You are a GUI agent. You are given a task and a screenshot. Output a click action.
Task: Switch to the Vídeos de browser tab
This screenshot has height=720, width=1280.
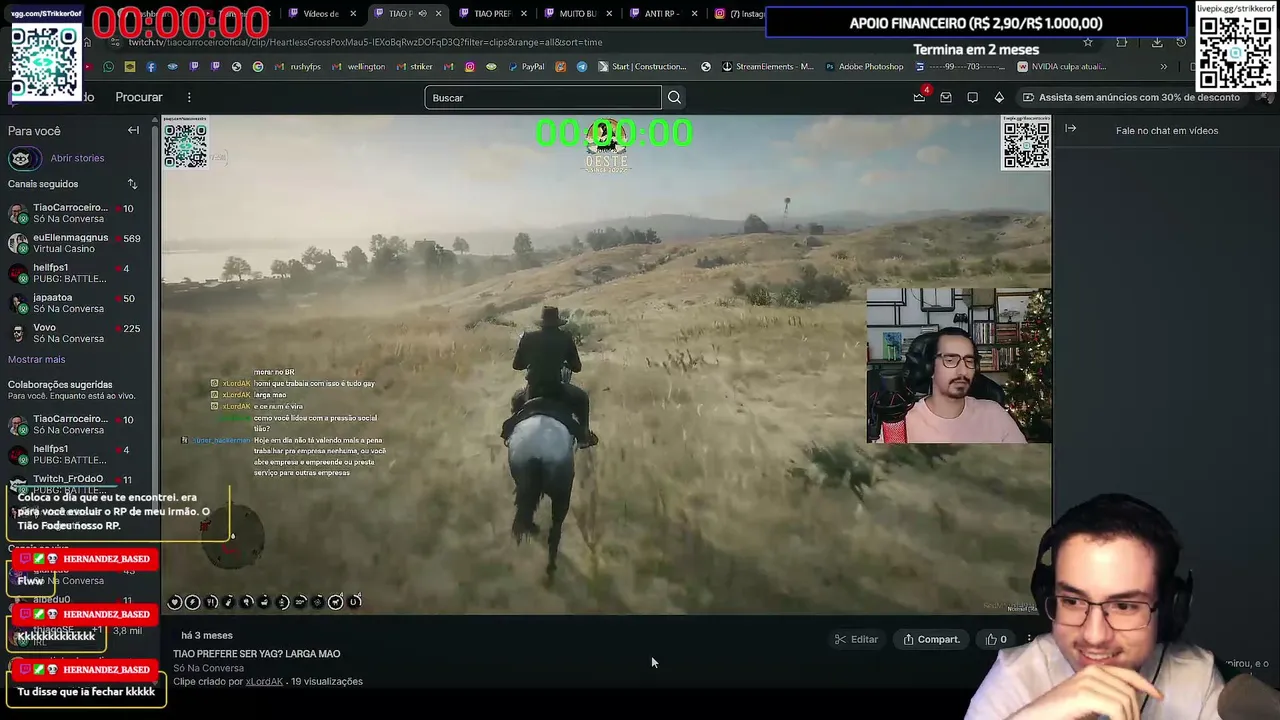320,14
